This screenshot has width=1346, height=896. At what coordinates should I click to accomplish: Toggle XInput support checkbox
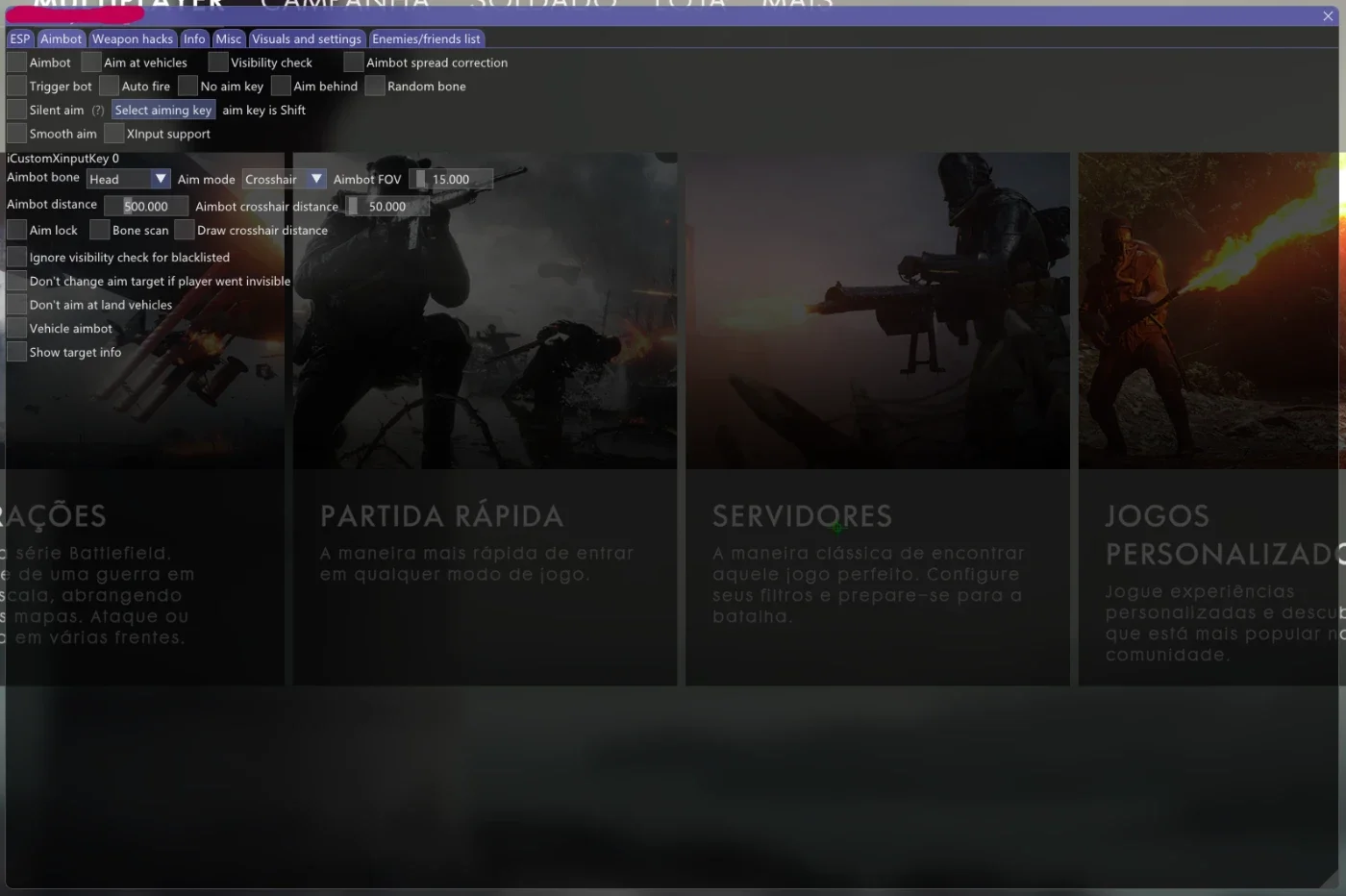pyautogui.click(x=114, y=134)
